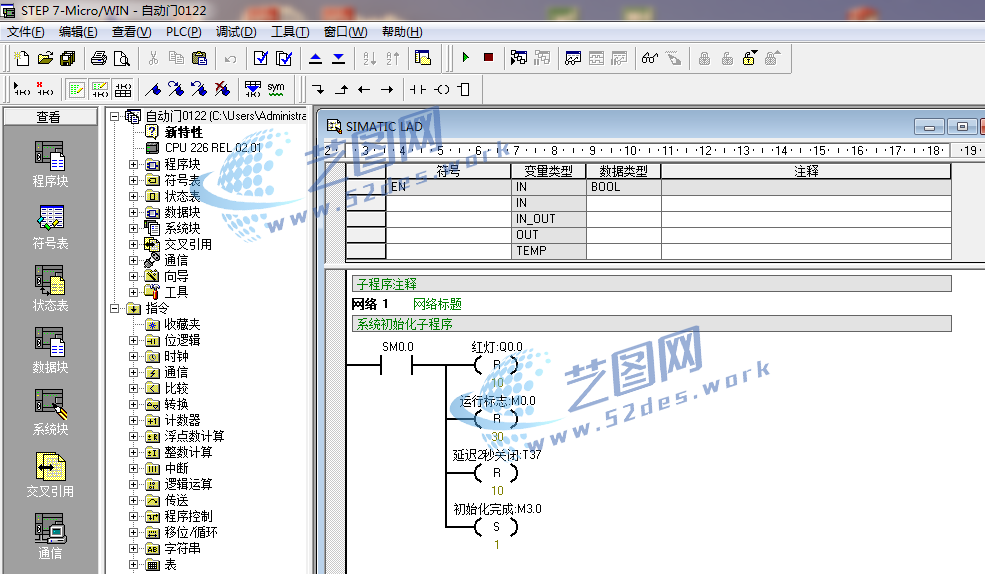The height and width of the screenshot is (574, 985).
Task: Open Data Block in the view bar
Action: [50, 350]
